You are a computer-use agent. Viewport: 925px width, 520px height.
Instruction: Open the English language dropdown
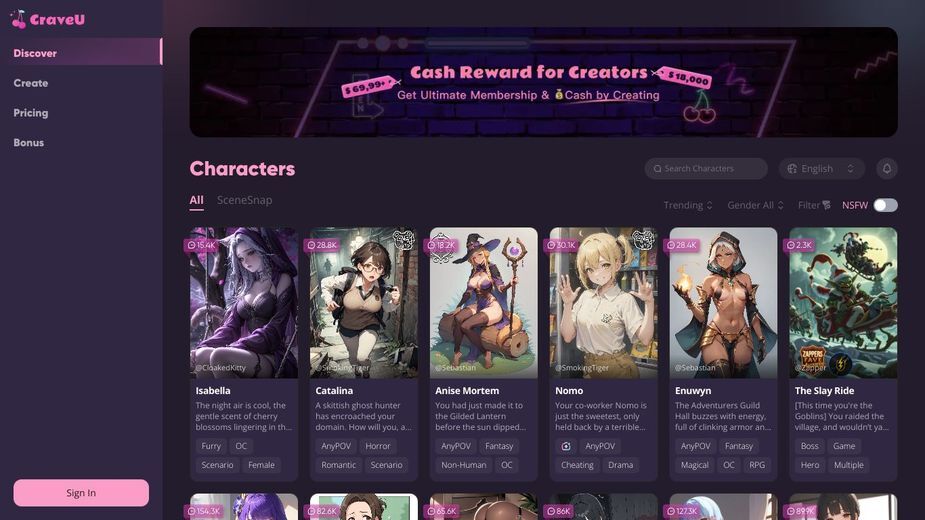(822, 169)
